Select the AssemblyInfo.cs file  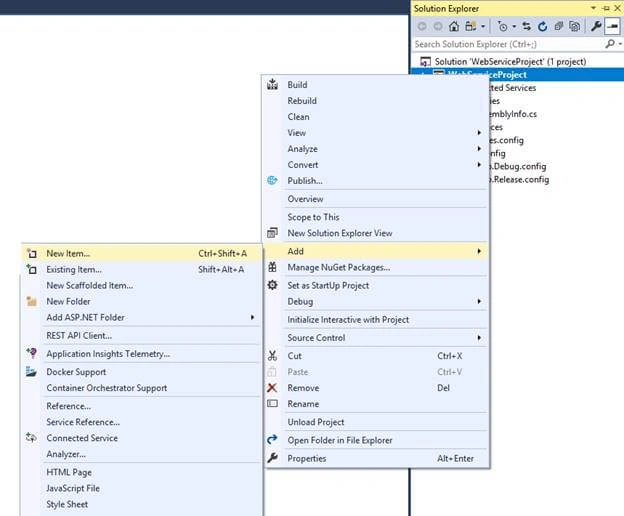point(513,114)
